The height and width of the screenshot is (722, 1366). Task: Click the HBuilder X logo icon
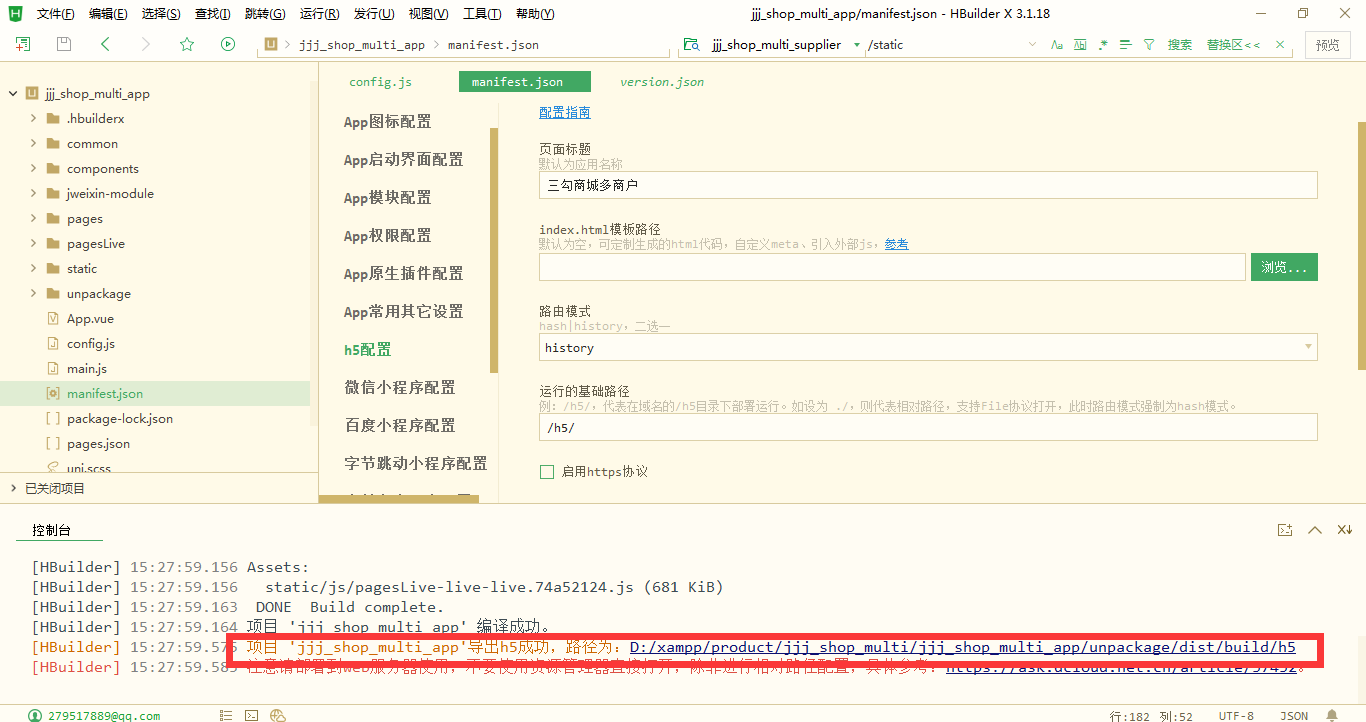click(15, 14)
